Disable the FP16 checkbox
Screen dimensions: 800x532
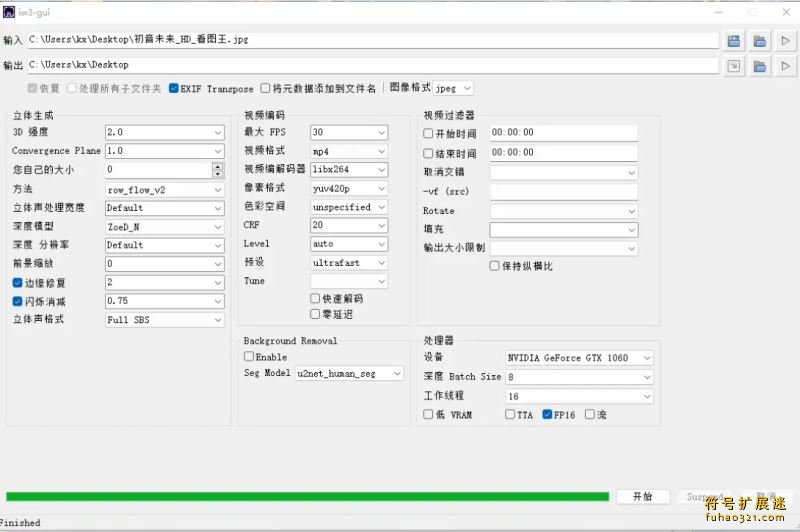[547, 414]
